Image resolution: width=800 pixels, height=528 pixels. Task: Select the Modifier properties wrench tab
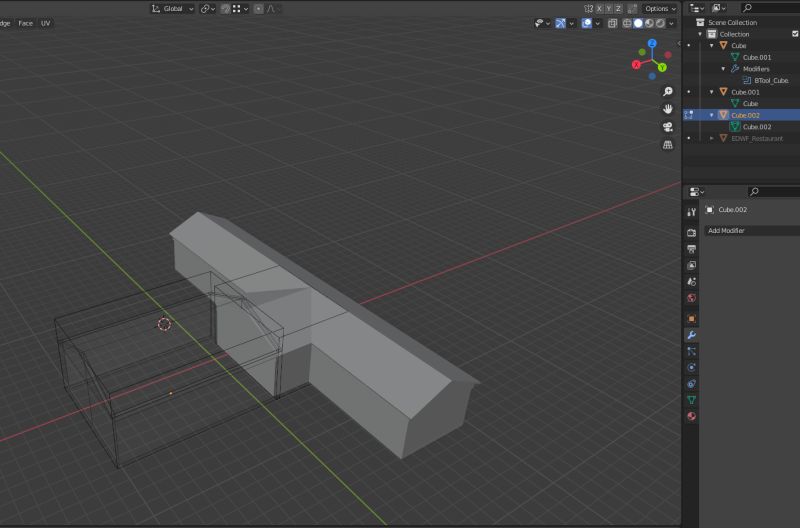pyautogui.click(x=691, y=335)
